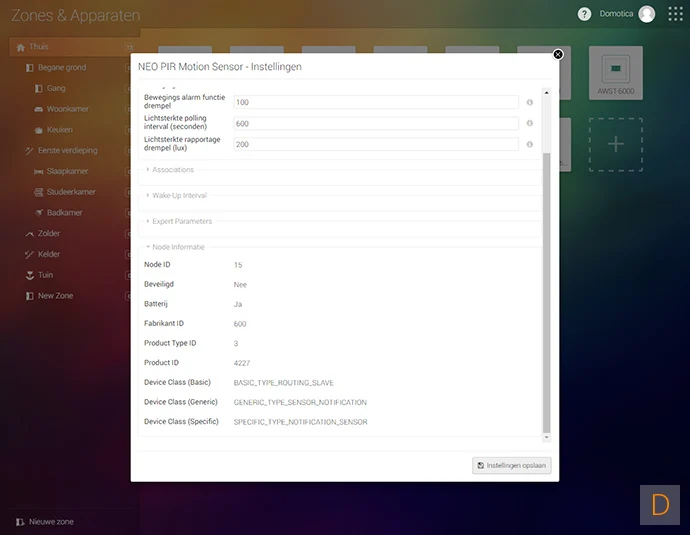This screenshot has height=535, width=690.
Task: Click info icon for Lichtsterkte polling interval
Action: tap(530, 123)
